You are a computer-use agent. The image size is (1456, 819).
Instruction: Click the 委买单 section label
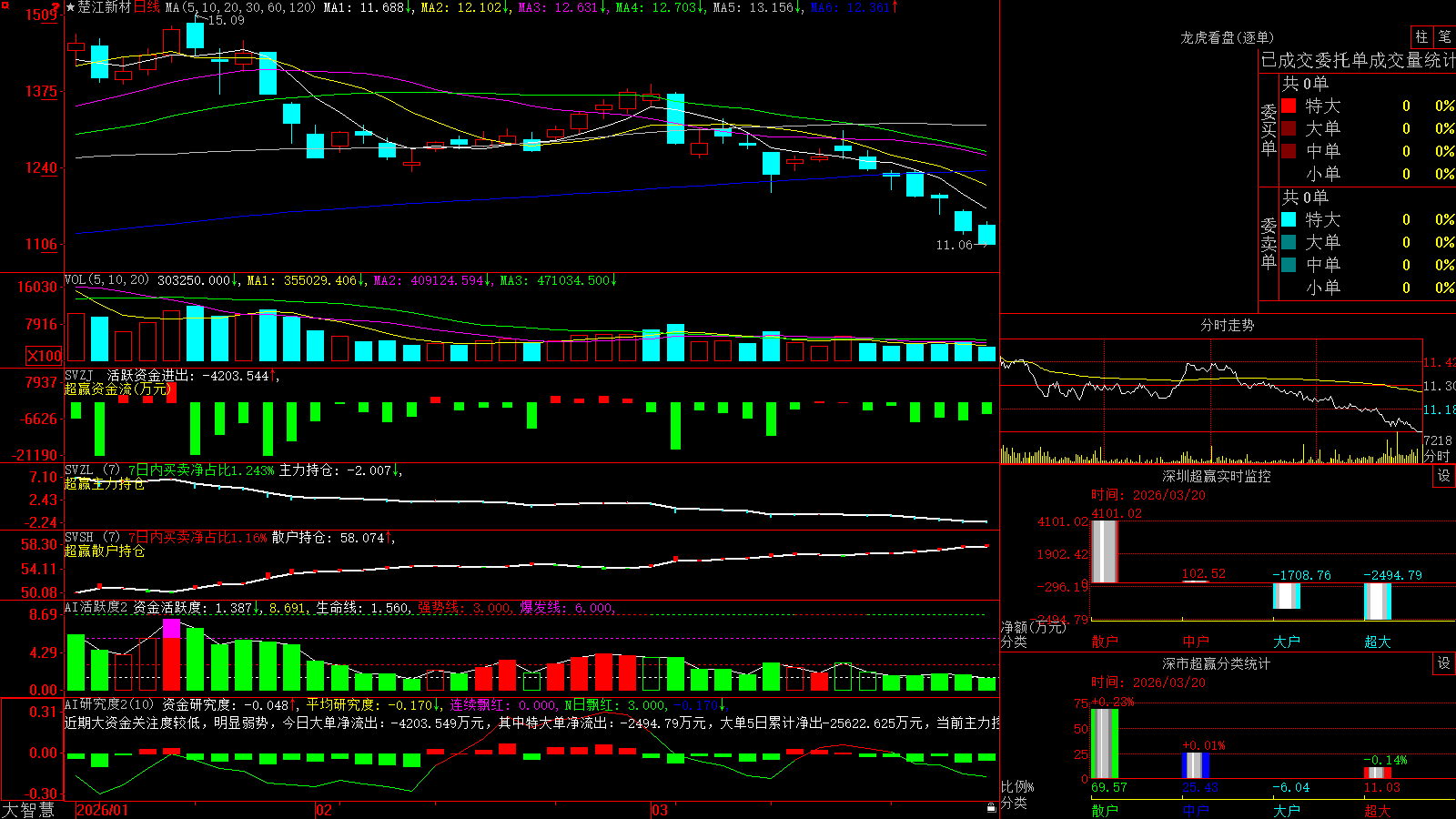click(1269, 129)
